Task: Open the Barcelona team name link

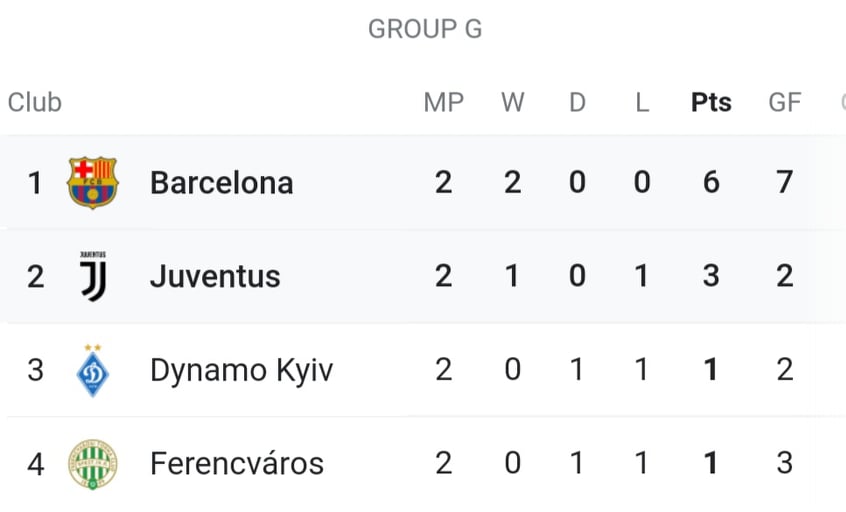Action: coord(222,183)
